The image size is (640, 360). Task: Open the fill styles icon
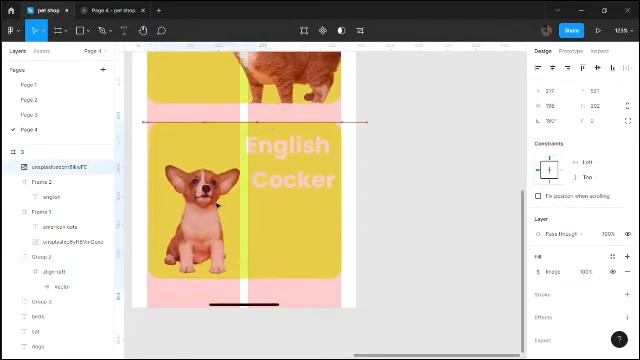(612, 257)
